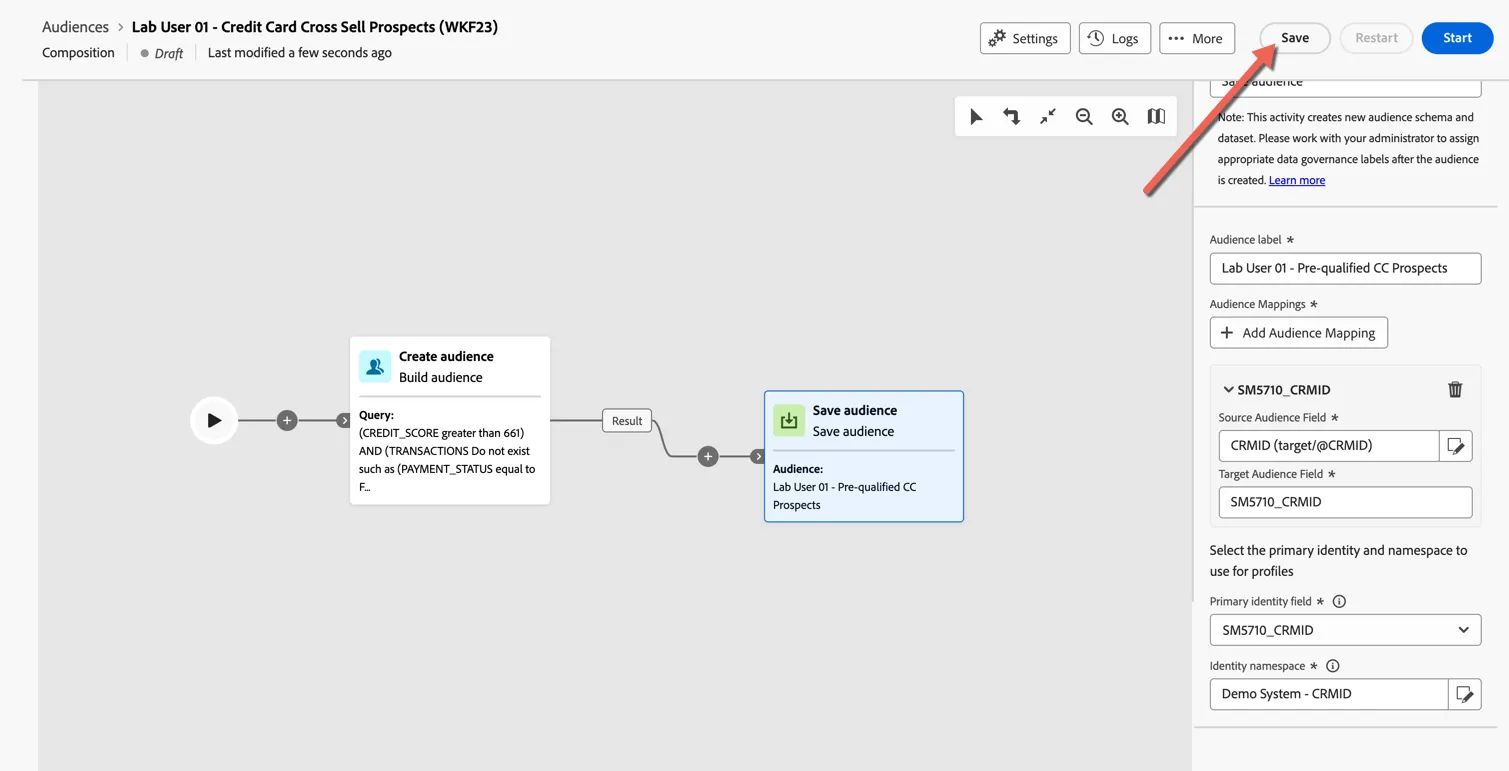Show the canvas minimap

point(1156,117)
